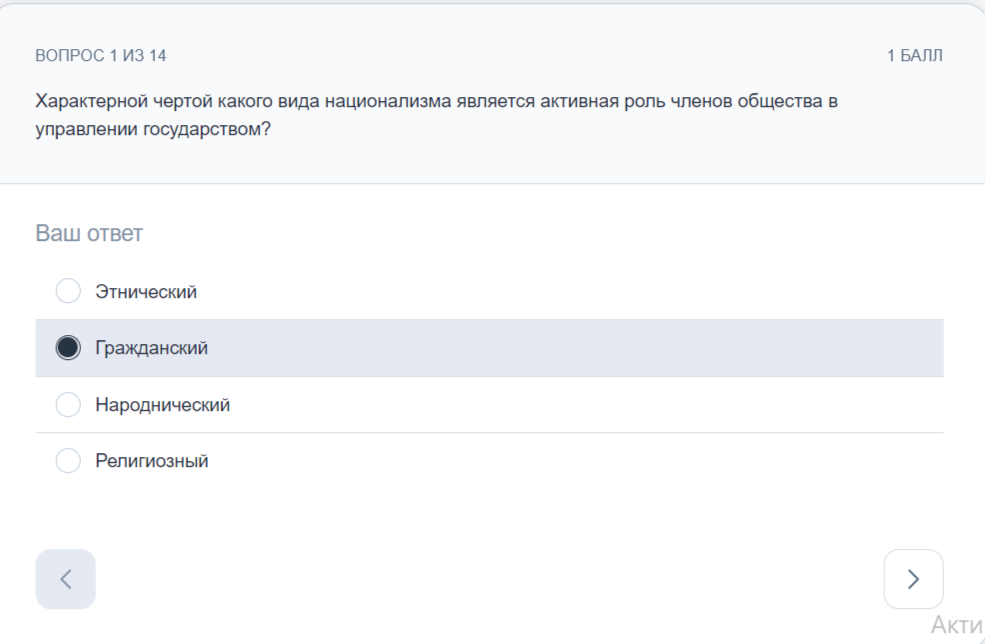Select the filled Гражданский radio button
985x644 pixels.
(x=68, y=347)
